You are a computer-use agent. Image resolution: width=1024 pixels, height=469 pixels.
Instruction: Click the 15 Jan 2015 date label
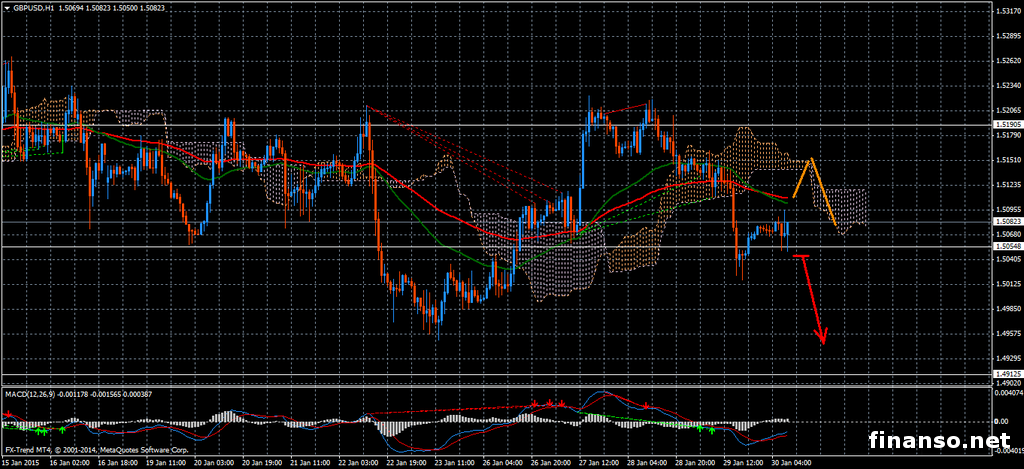pyautogui.click(x=21, y=463)
